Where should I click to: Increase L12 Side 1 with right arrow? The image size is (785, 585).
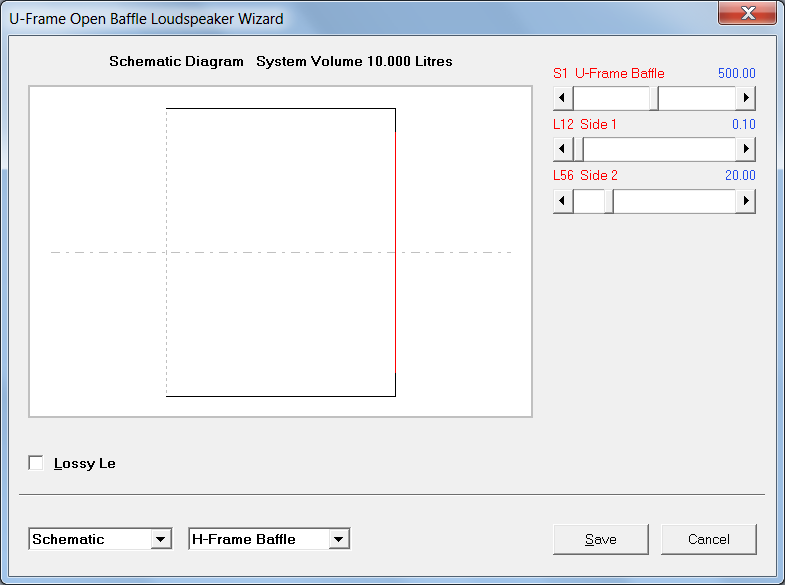(745, 149)
